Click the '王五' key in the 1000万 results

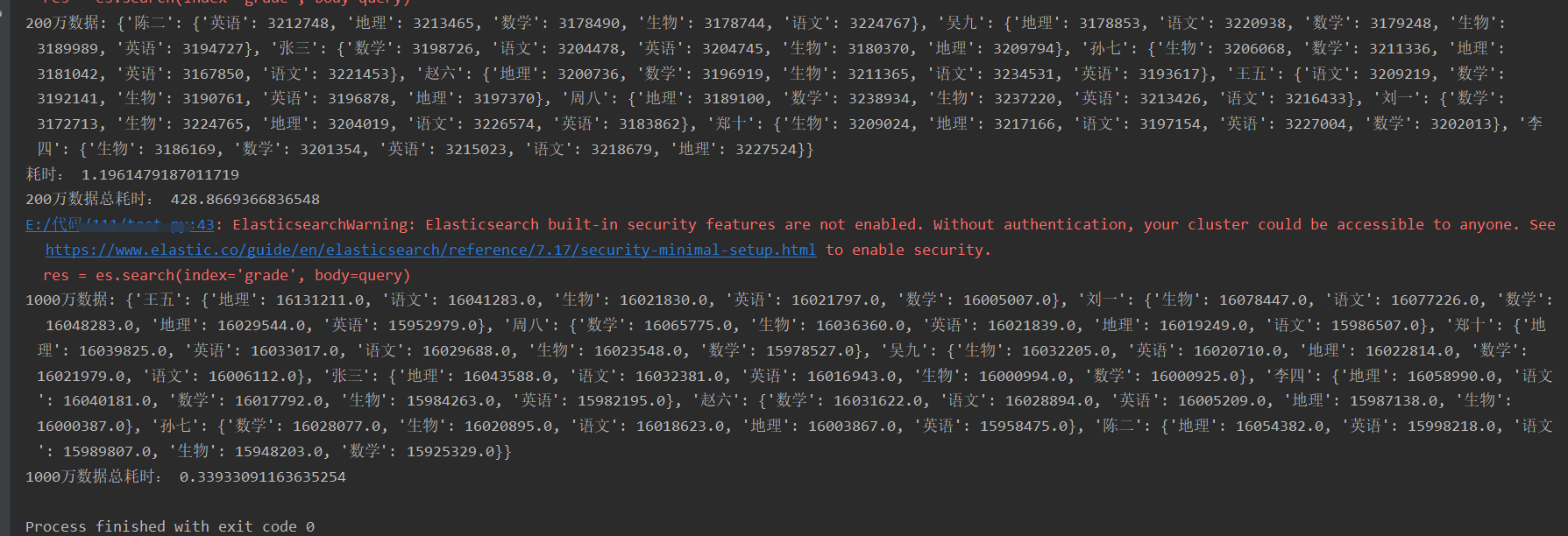click(159, 300)
